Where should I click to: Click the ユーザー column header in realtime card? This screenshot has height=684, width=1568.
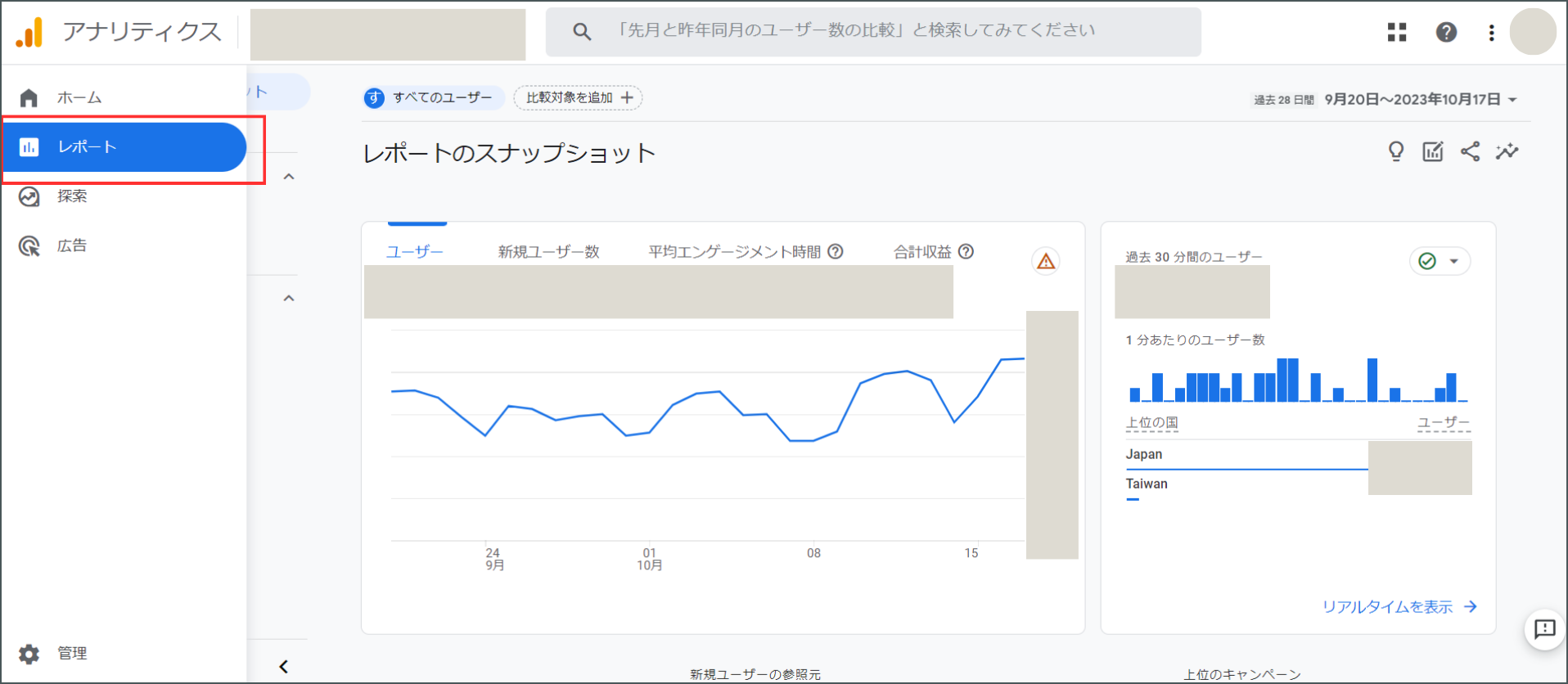pyautogui.click(x=1444, y=423)
